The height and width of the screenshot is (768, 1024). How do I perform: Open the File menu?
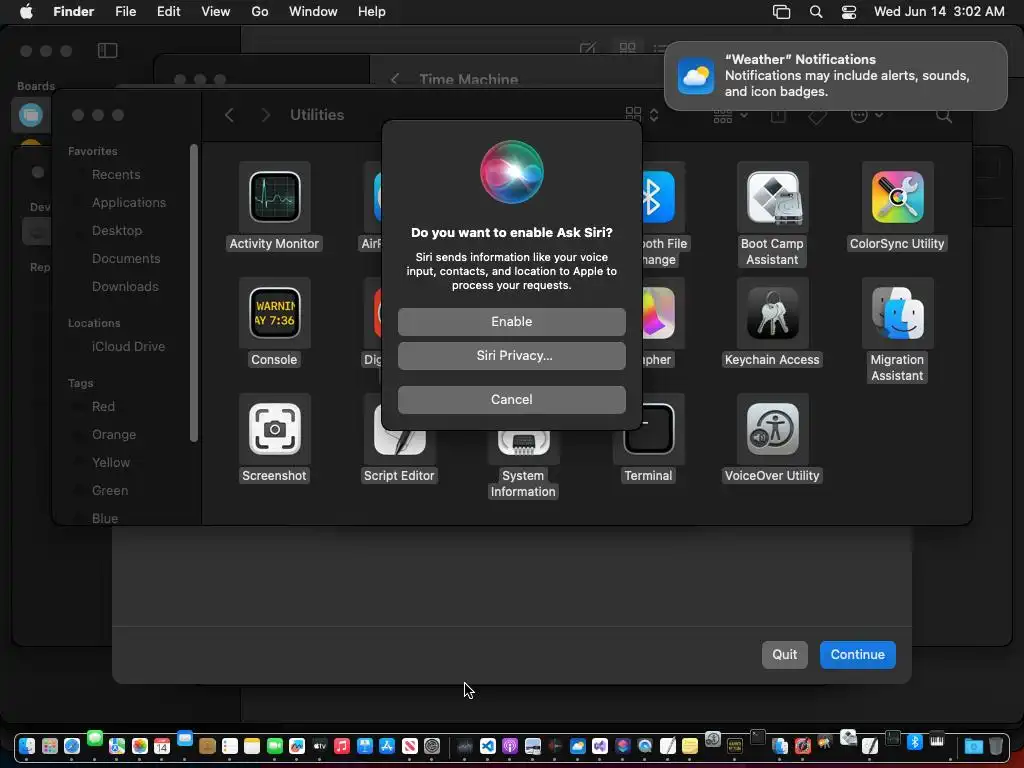pos(125,12)
